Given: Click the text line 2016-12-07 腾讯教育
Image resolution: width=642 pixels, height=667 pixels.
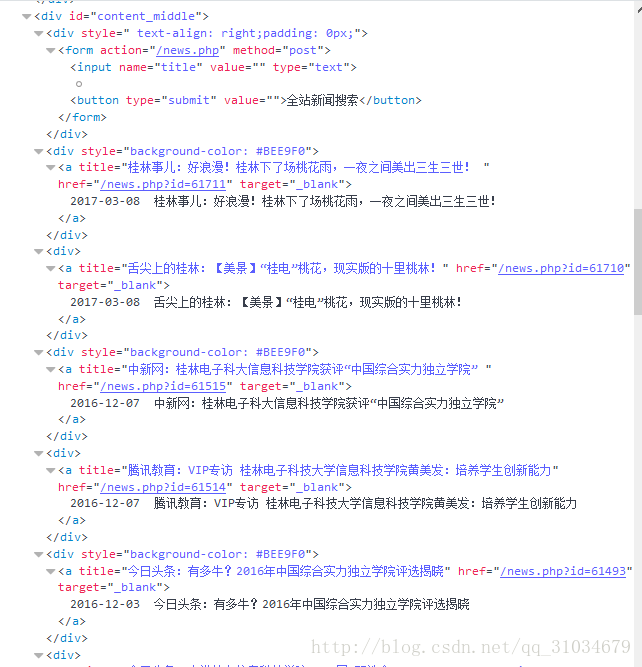Looking at the screenshot, I should [323, 504].
